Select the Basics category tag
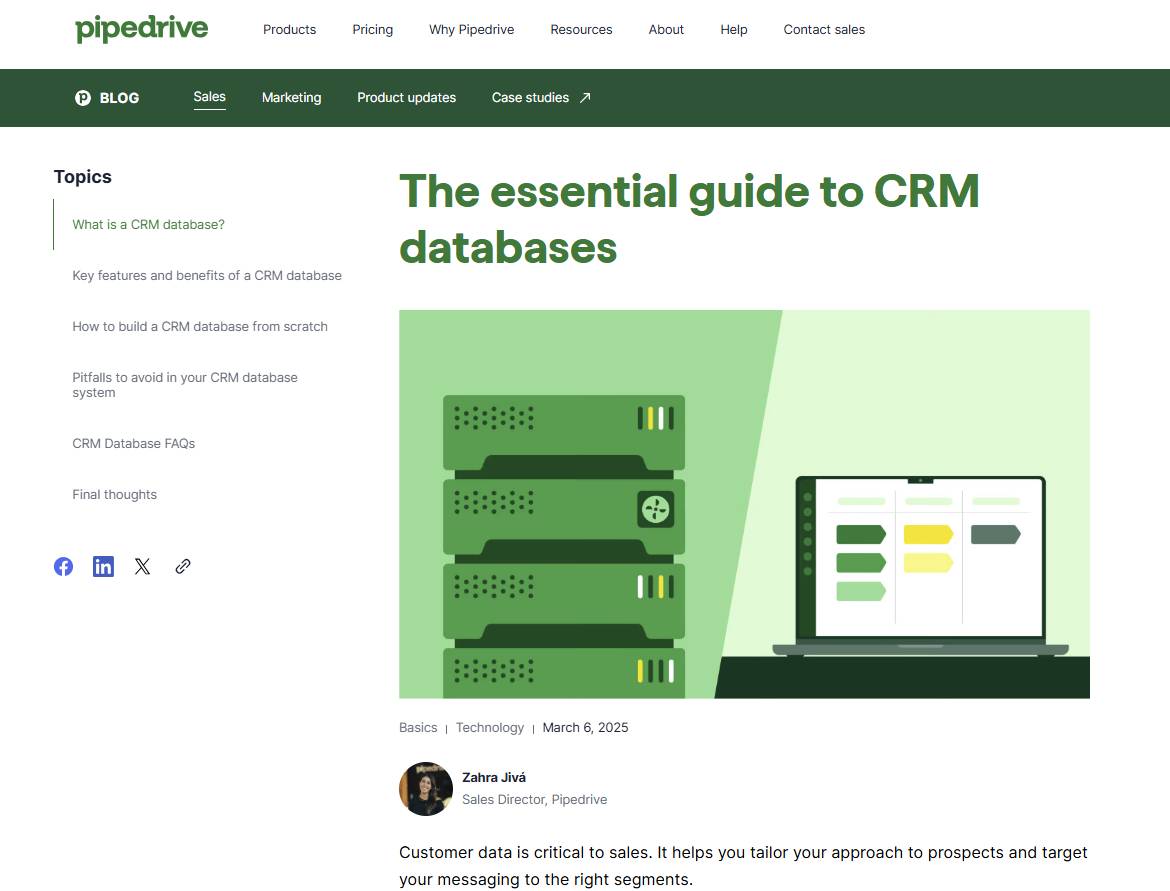 [418, 727]
